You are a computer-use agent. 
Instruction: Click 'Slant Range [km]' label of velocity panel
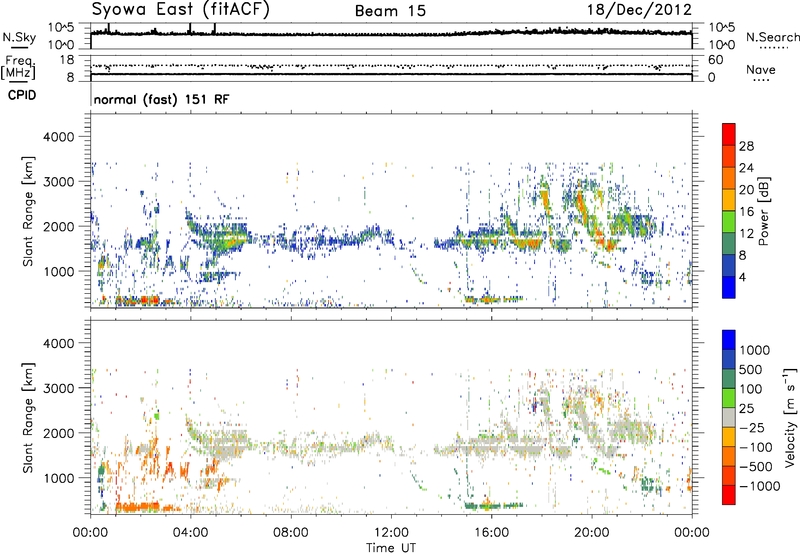[x=28, y=417]
